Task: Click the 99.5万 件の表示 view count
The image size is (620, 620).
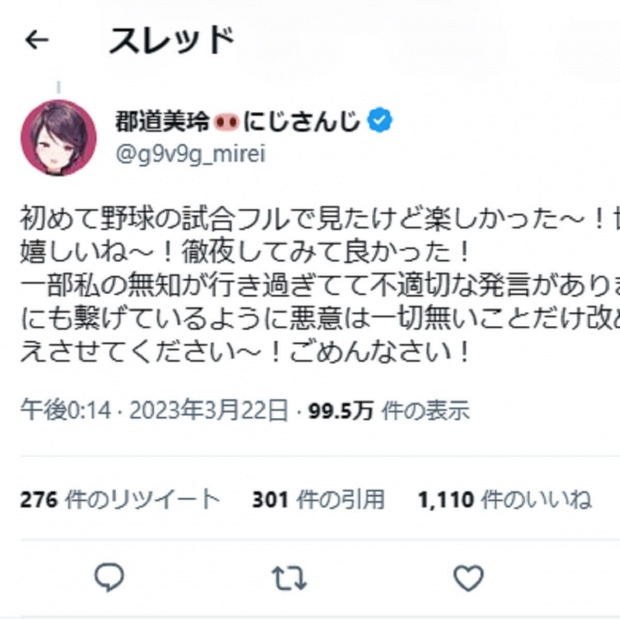Action: (389, 410)
